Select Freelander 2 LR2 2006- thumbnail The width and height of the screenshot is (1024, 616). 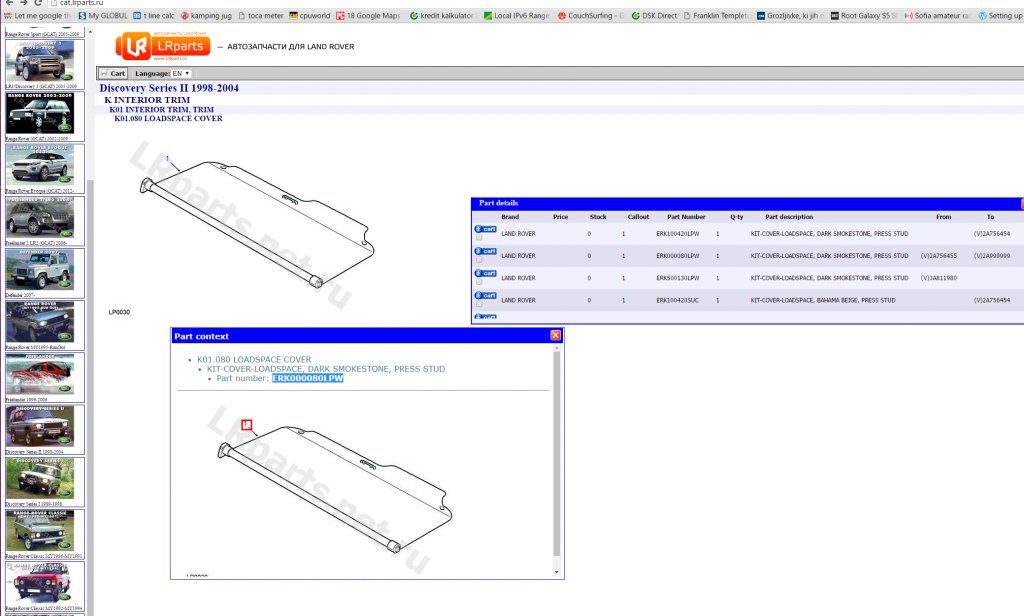(x=44, y=221)
